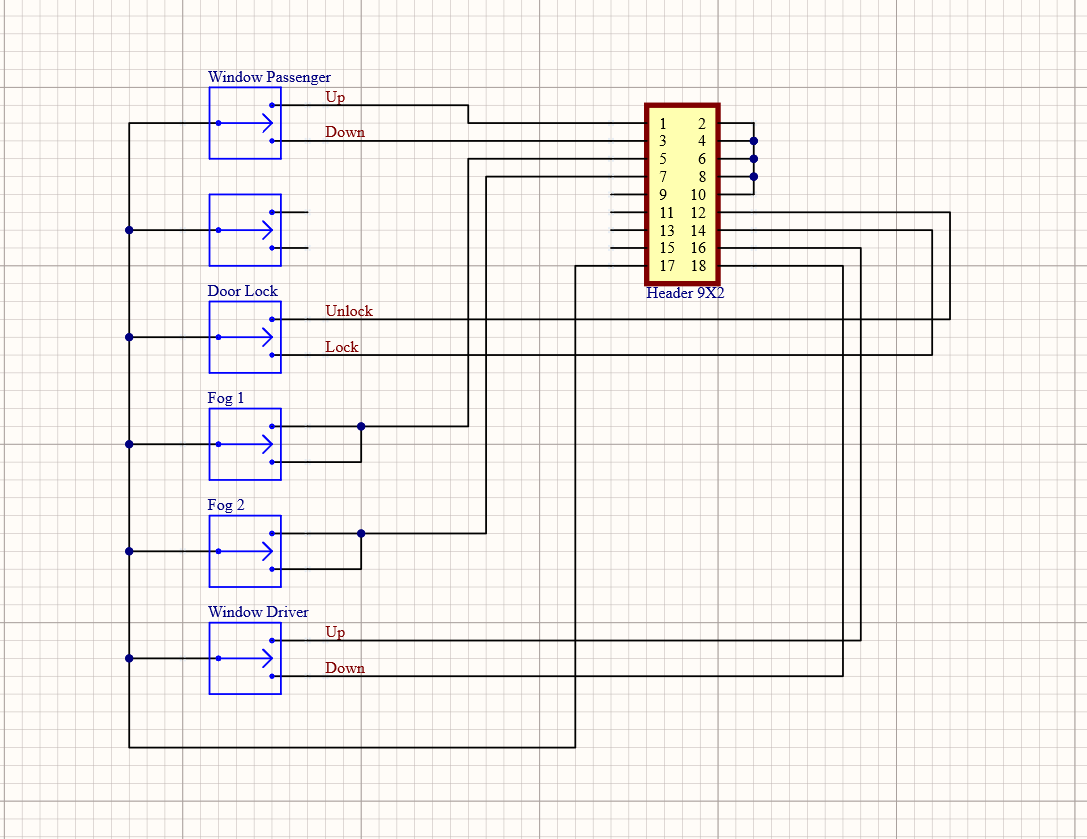Click the "Header 9X2" designator text

click(684, 294)
